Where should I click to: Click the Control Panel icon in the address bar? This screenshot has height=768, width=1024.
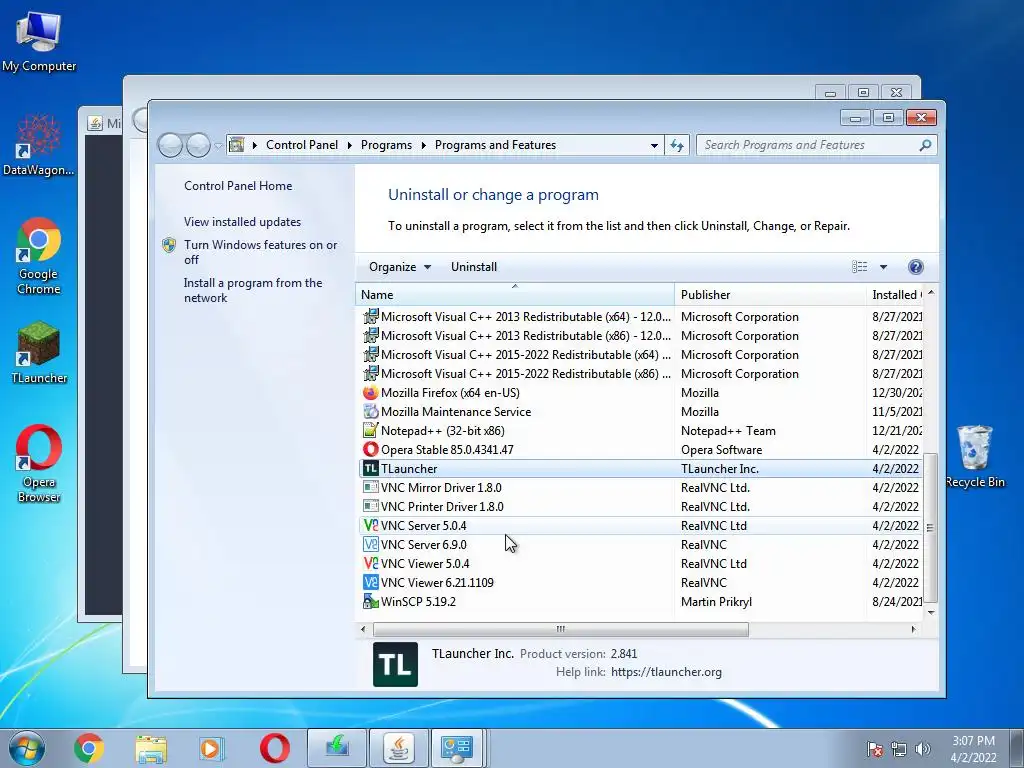click(237, 145)
